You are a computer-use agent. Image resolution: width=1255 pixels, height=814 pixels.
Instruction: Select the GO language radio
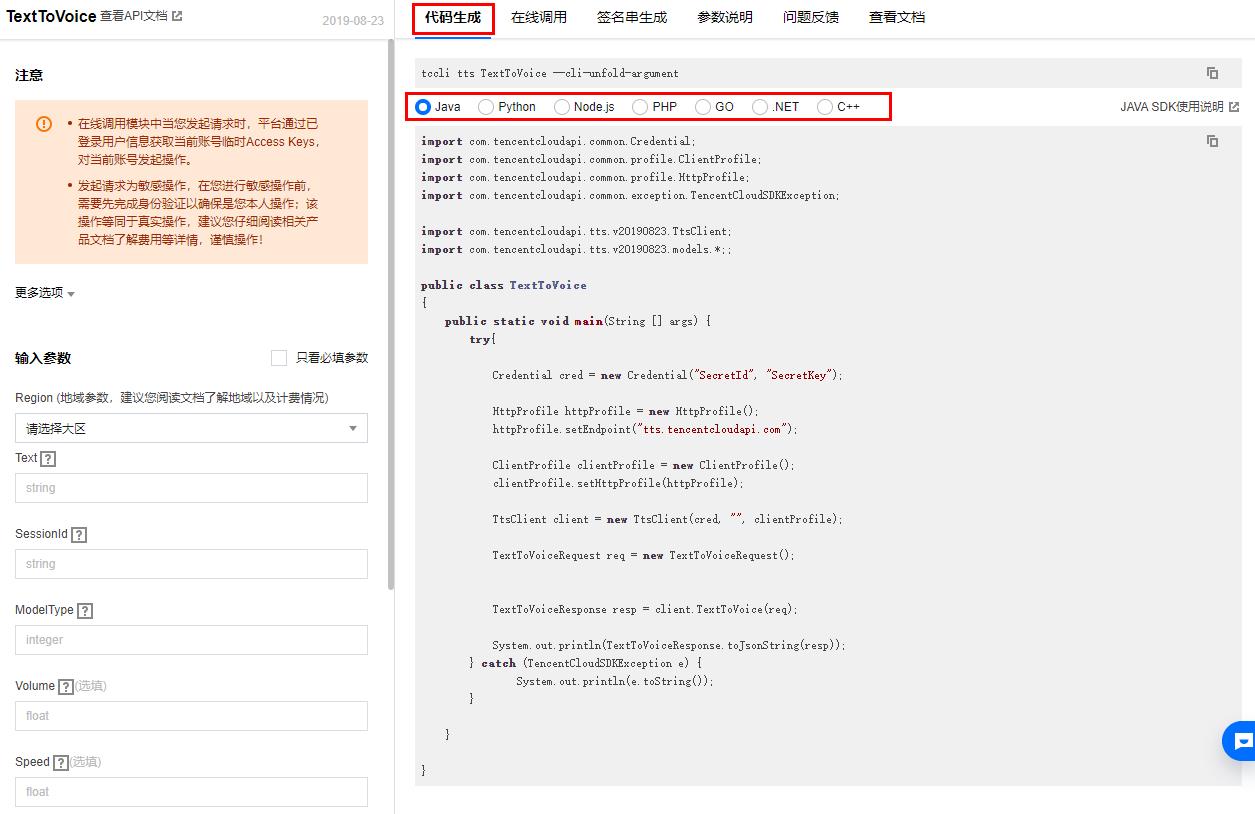(x=703, y=106)
